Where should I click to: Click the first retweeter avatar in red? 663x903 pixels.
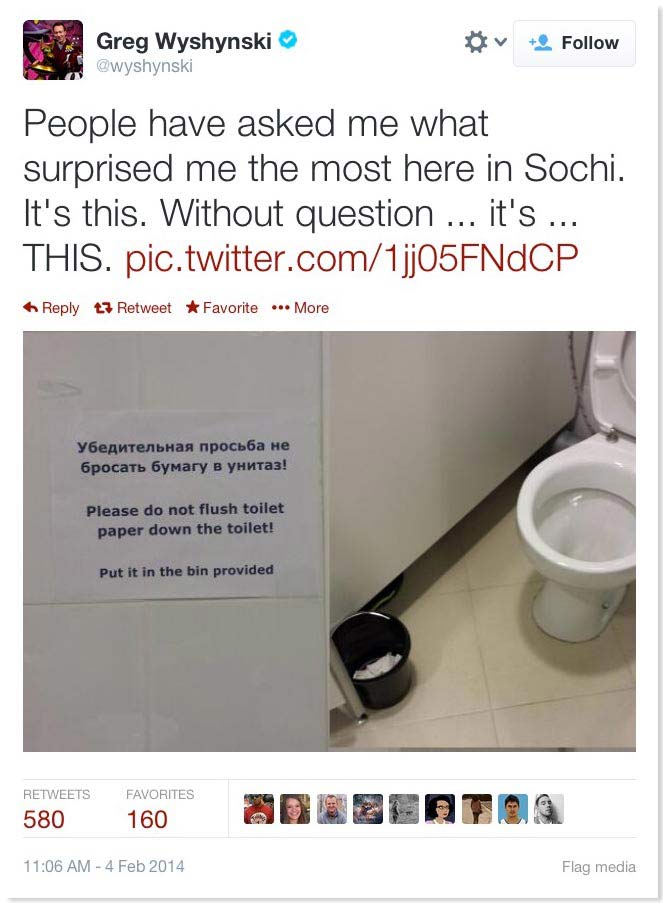[x=259, y=809]
